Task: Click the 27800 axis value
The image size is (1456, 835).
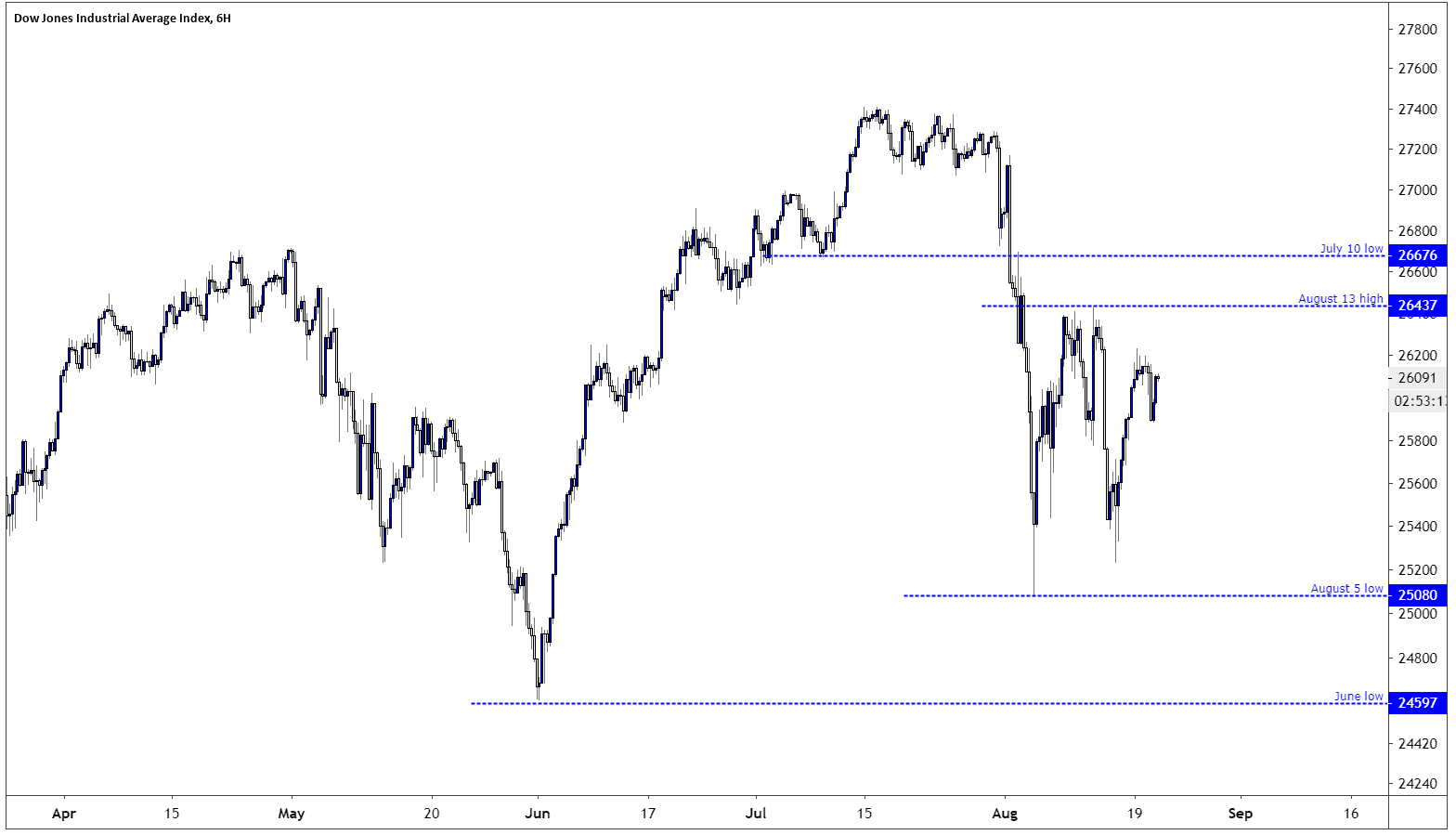Action: [x=1417, y=30]
